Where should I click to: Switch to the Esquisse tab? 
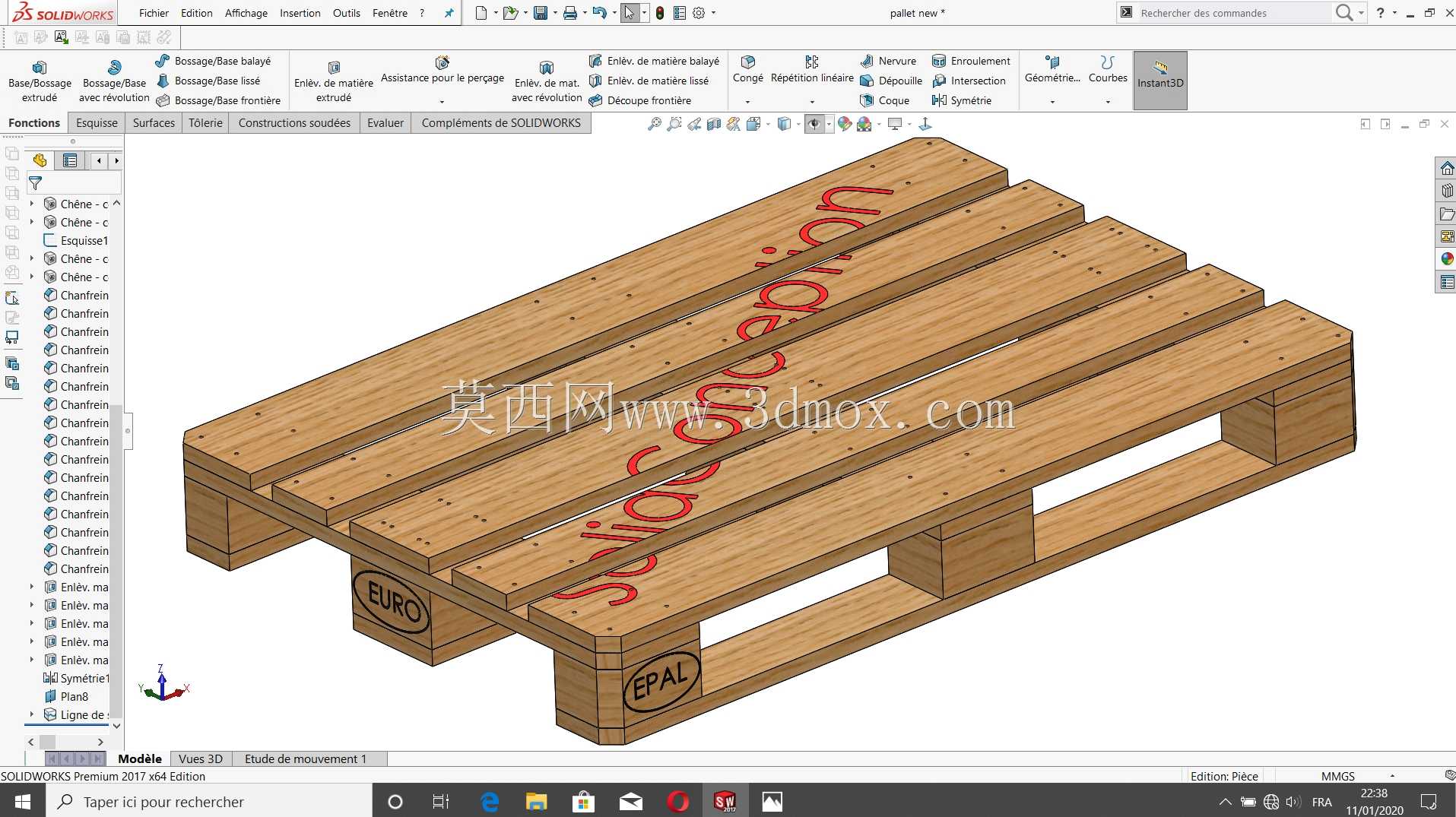pyautogui.click(x=97, y=122)
